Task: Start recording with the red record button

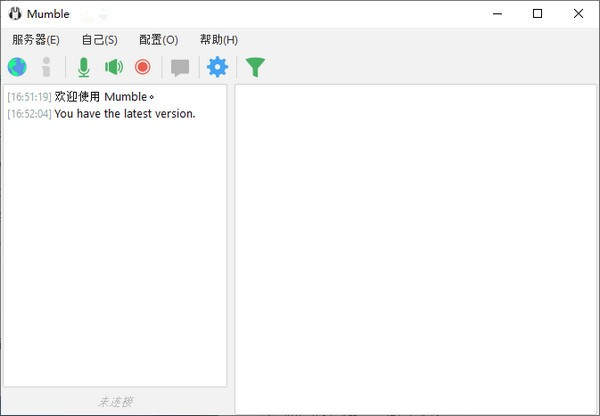Action: click(142, 67)
